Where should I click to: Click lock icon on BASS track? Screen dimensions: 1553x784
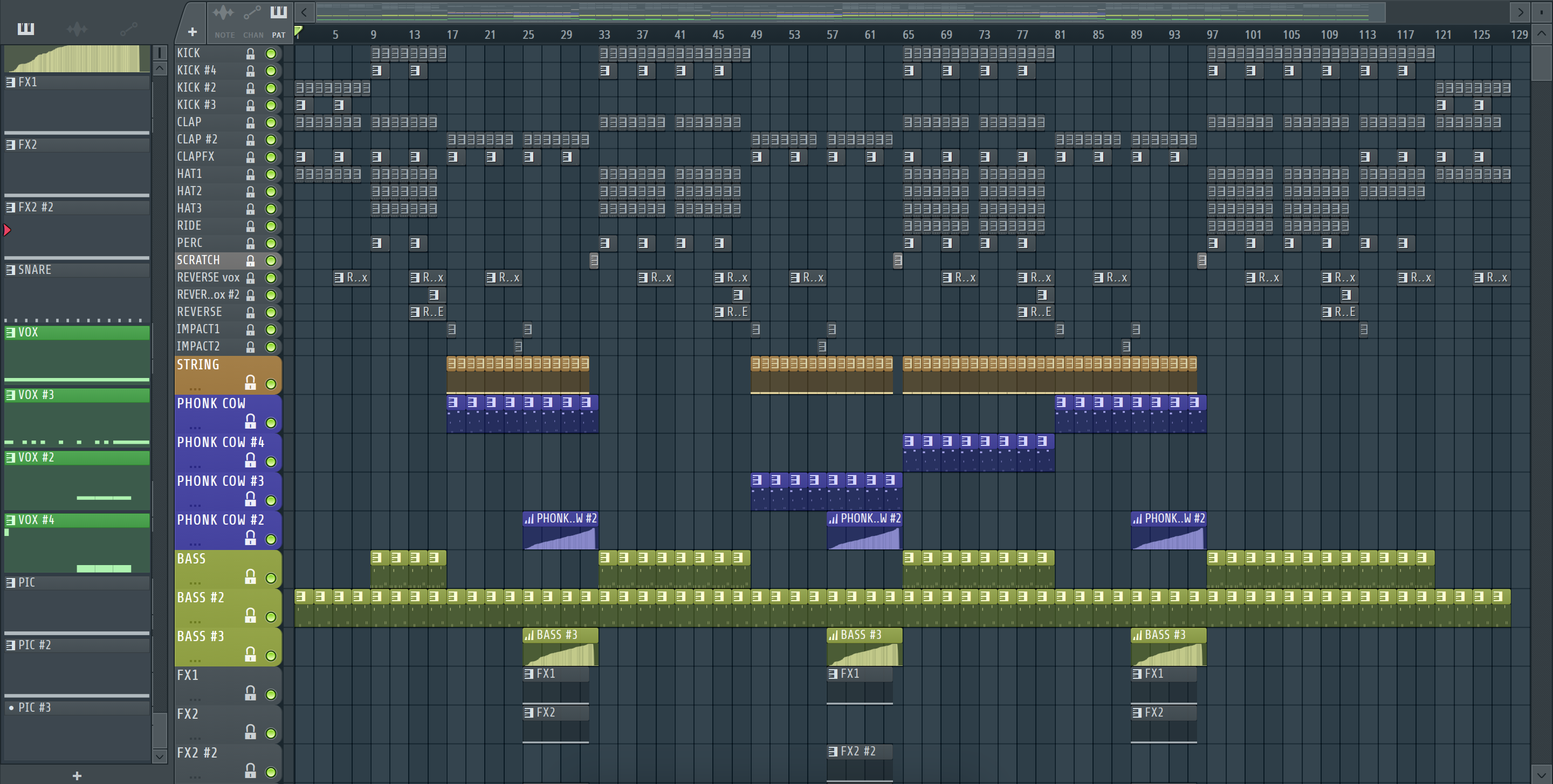pyautogui.click(x=250, y=577)
